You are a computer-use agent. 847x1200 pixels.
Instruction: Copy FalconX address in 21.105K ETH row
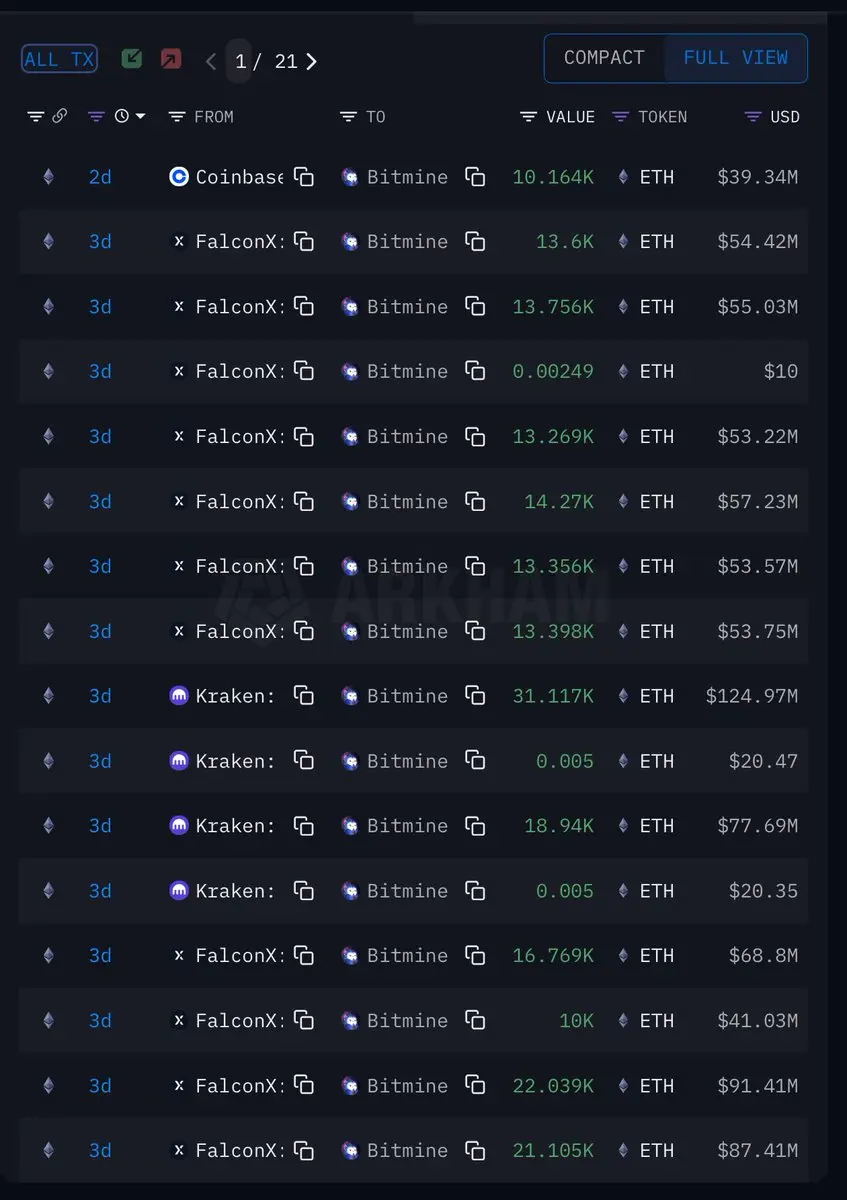304,1150
